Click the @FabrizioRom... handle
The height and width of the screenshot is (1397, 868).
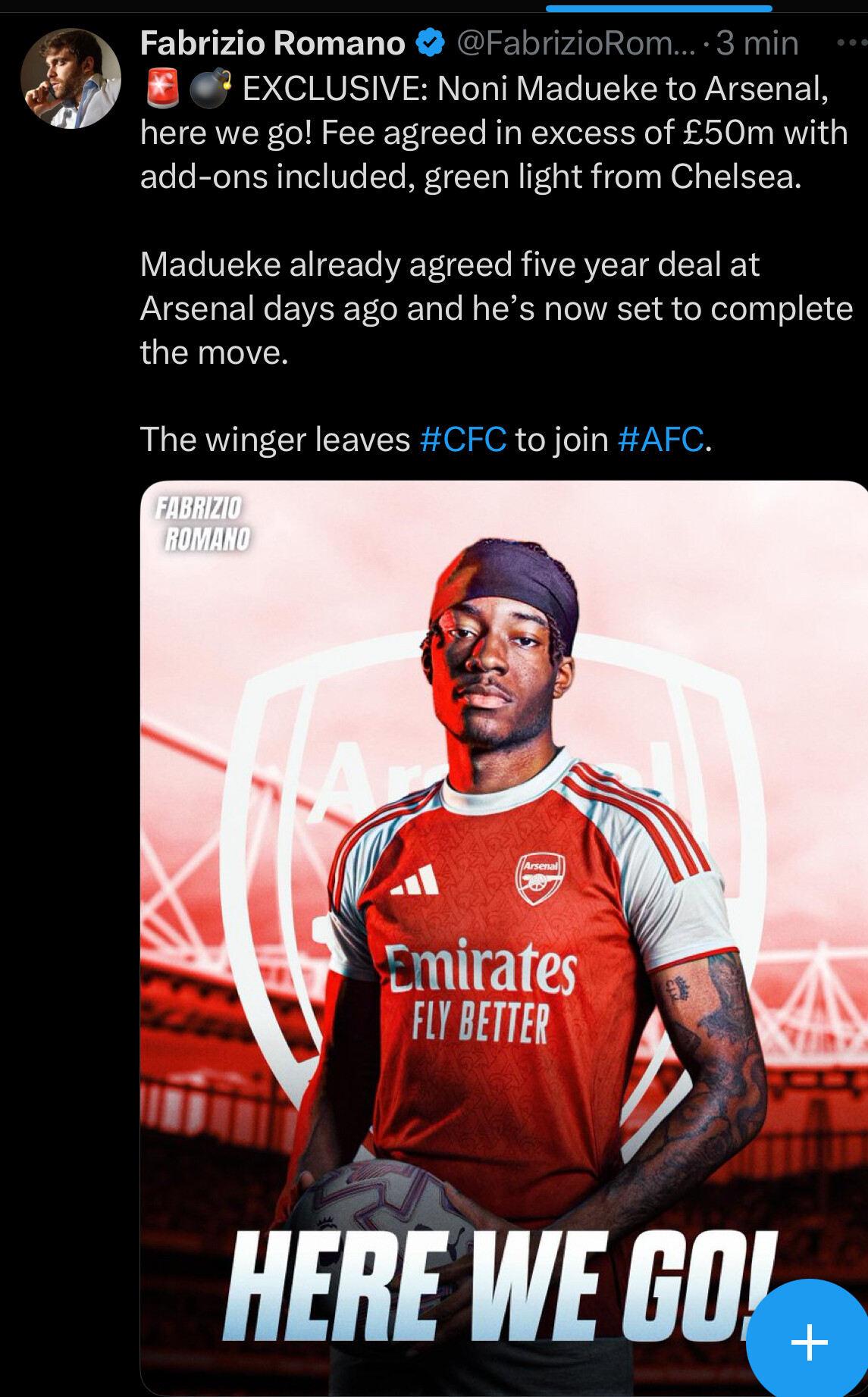click(576, 43)
